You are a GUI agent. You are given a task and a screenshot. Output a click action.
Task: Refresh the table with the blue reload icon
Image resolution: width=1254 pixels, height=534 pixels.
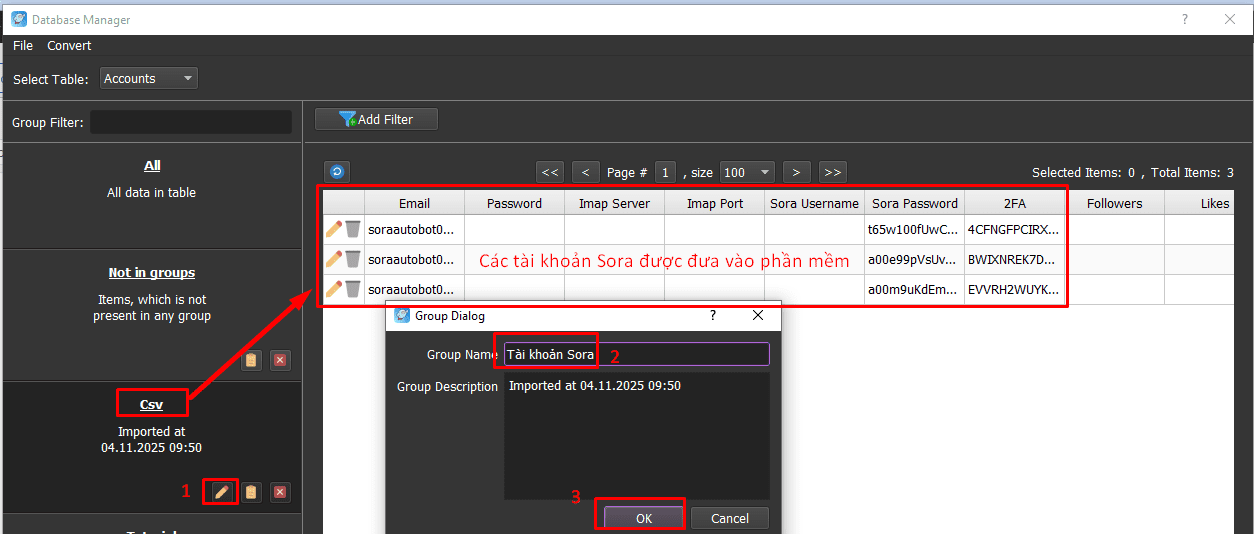pyautogui.click(x=337, y=172)
